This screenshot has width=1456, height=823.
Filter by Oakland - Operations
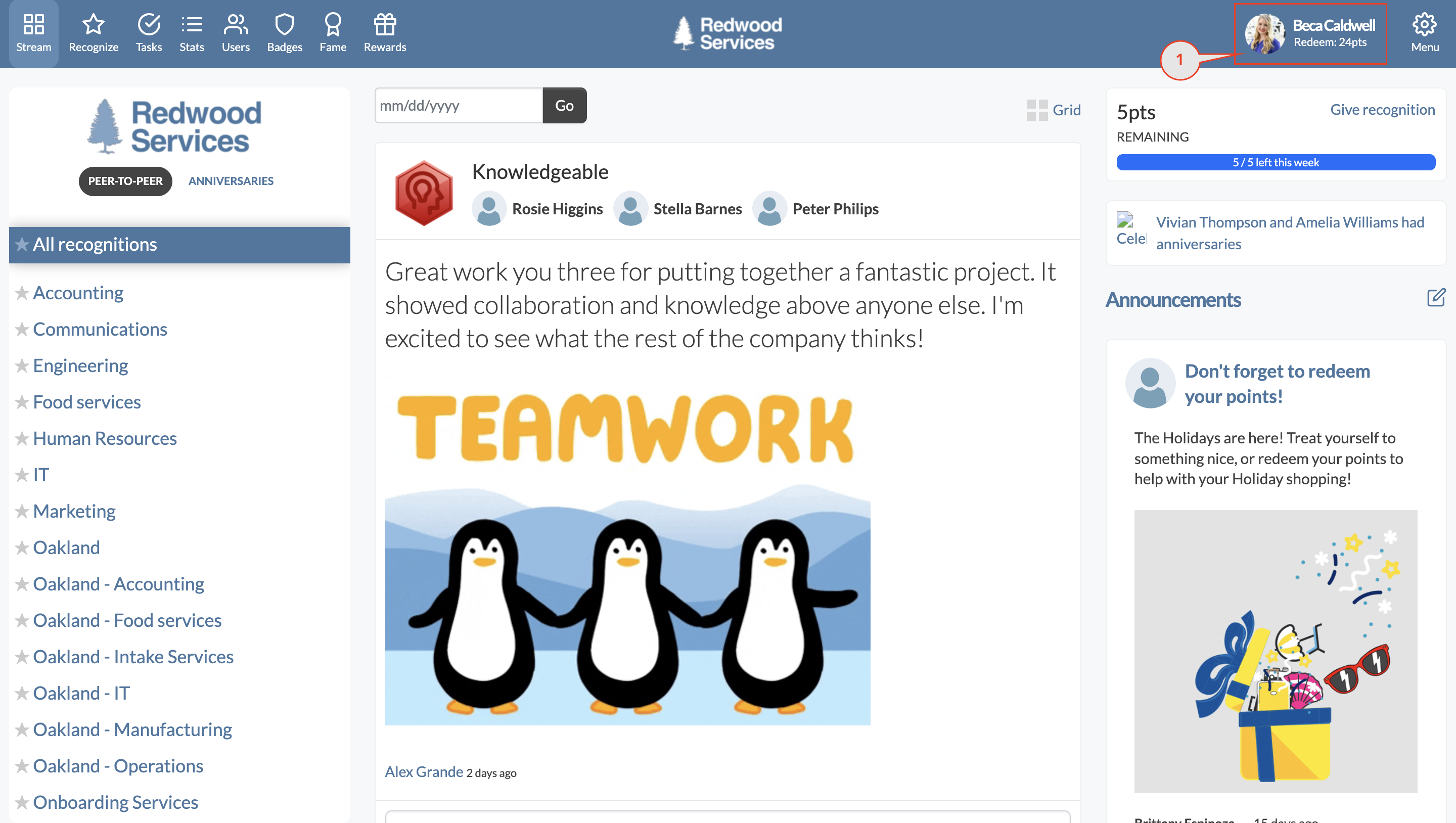click(118, 766)
